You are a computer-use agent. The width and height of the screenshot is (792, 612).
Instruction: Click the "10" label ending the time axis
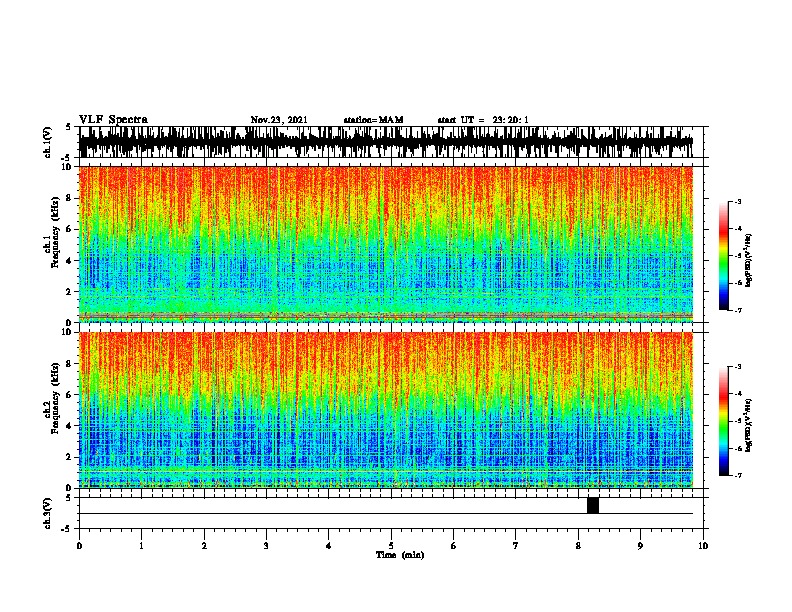click(x=703, y=546)
